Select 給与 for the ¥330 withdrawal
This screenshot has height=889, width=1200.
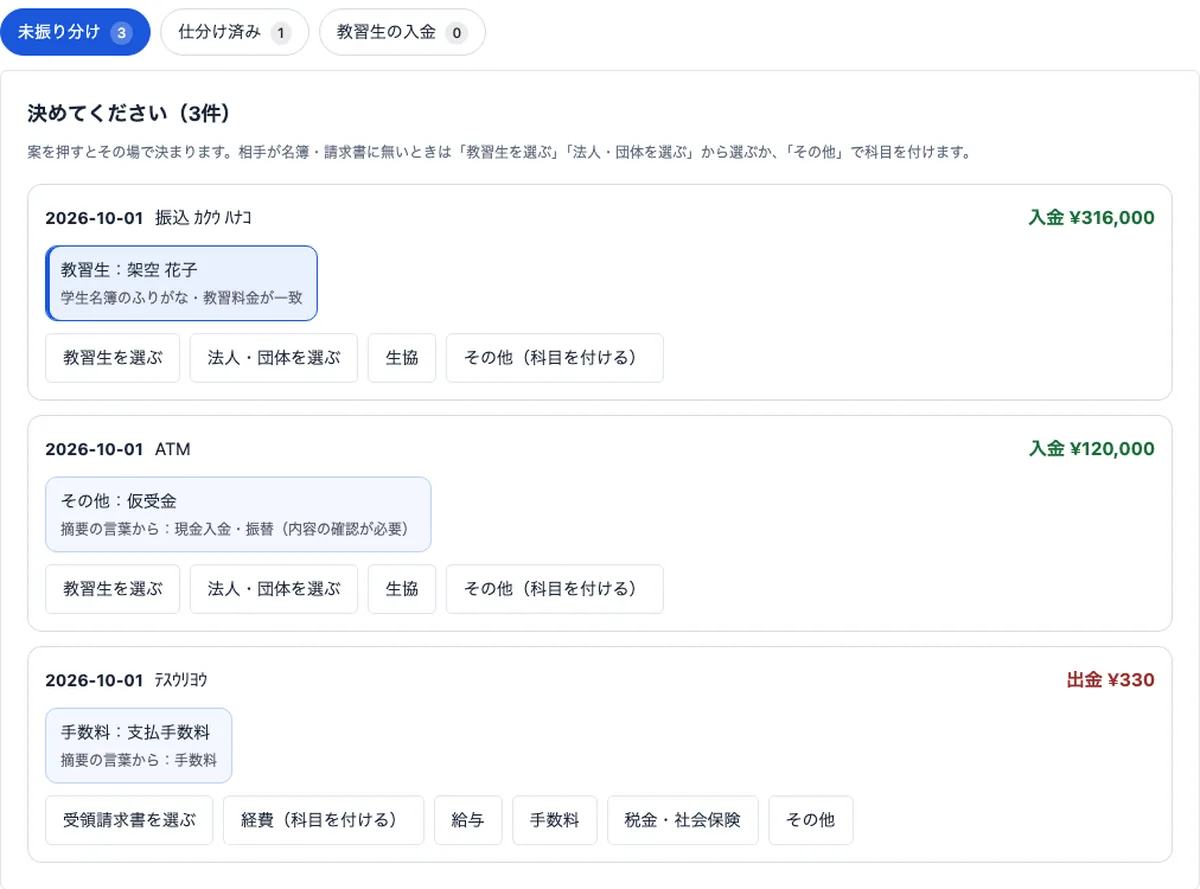point(468,820)
